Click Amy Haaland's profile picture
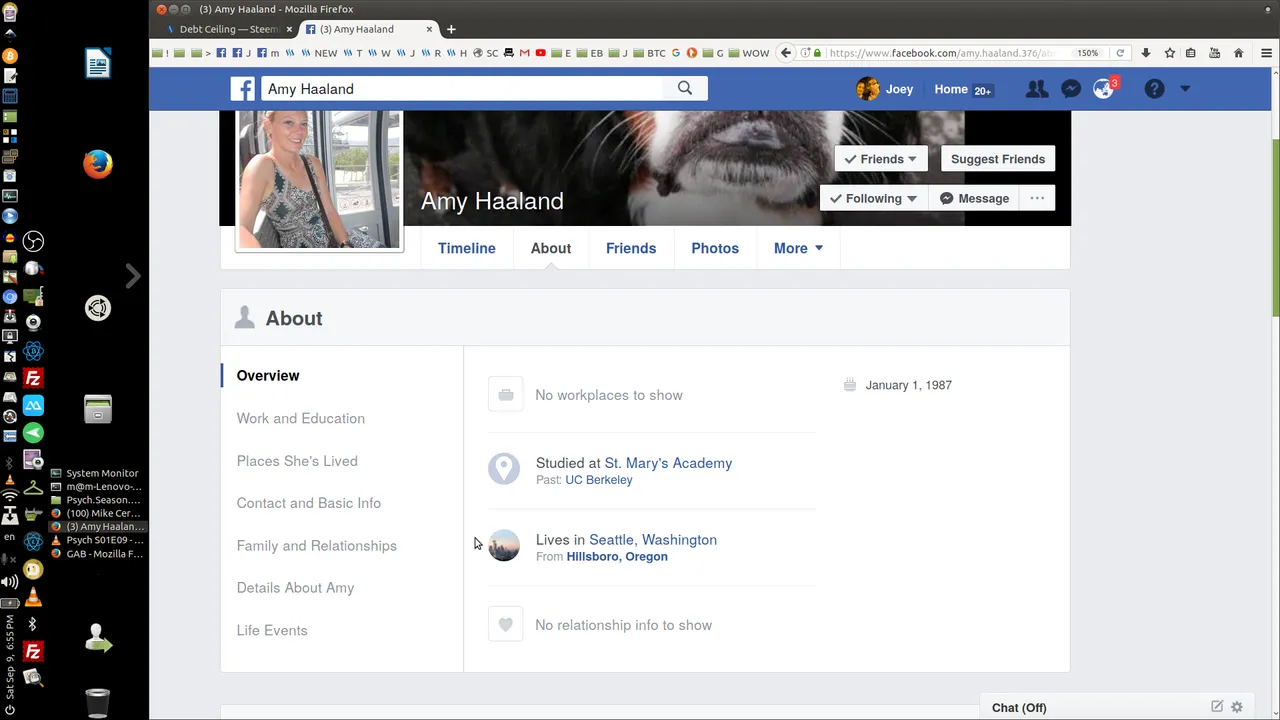Screen dimensions: 1280x720 tap(319, 180)
